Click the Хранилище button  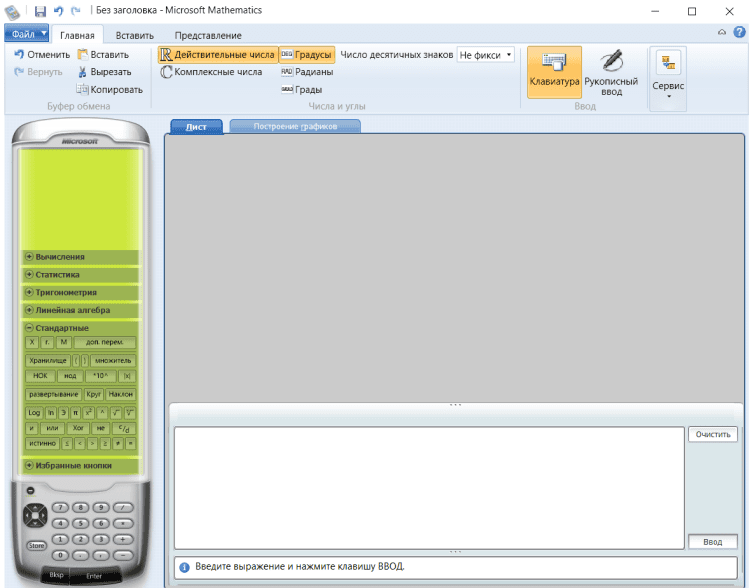[48, 361]
